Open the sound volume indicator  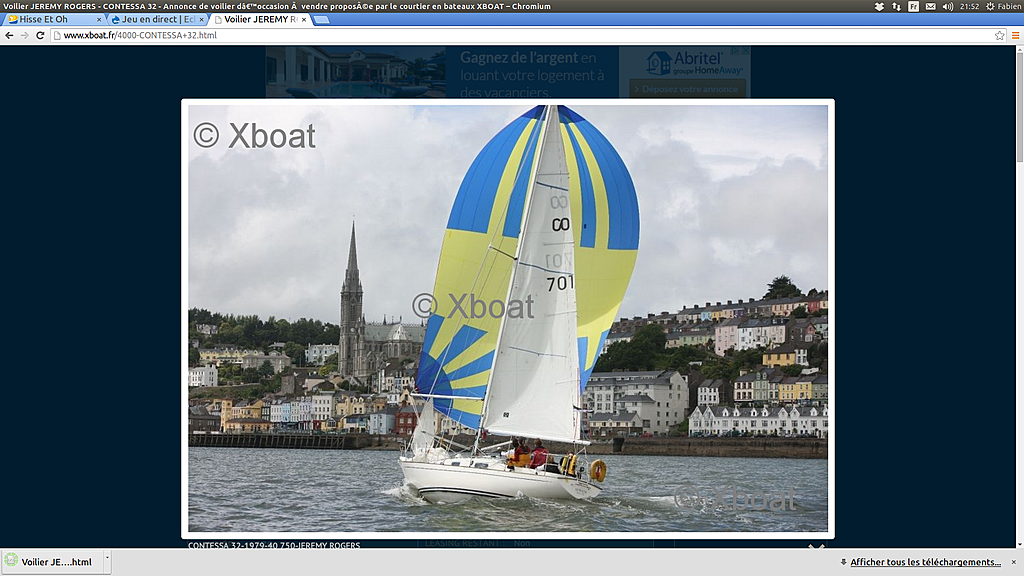coord(948,7)
